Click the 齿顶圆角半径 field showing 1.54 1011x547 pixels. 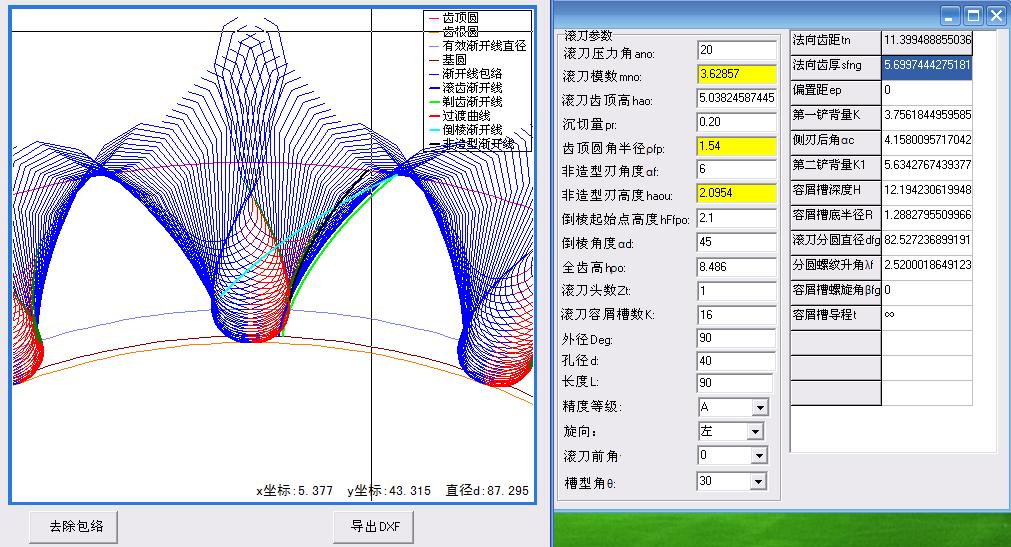tap(737, 146)
